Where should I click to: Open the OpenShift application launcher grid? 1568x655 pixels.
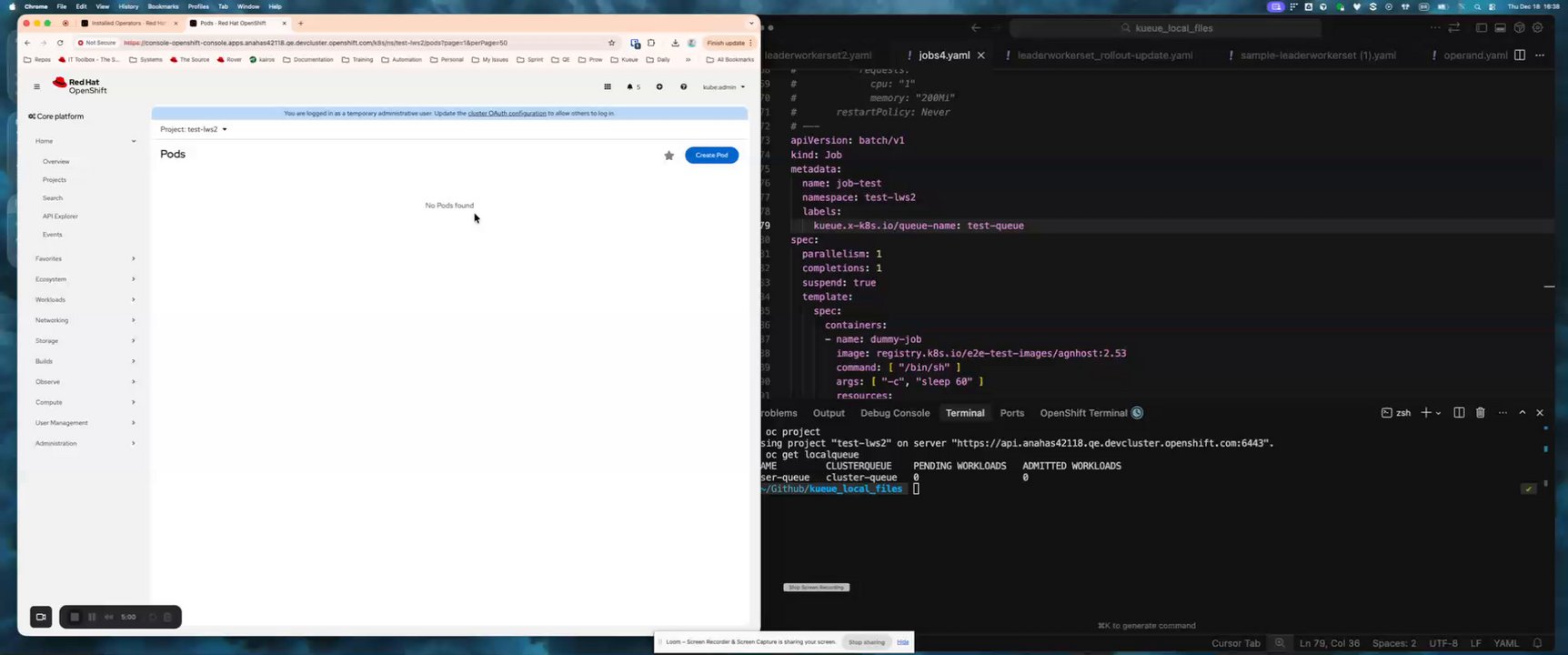tap(608, 87)
